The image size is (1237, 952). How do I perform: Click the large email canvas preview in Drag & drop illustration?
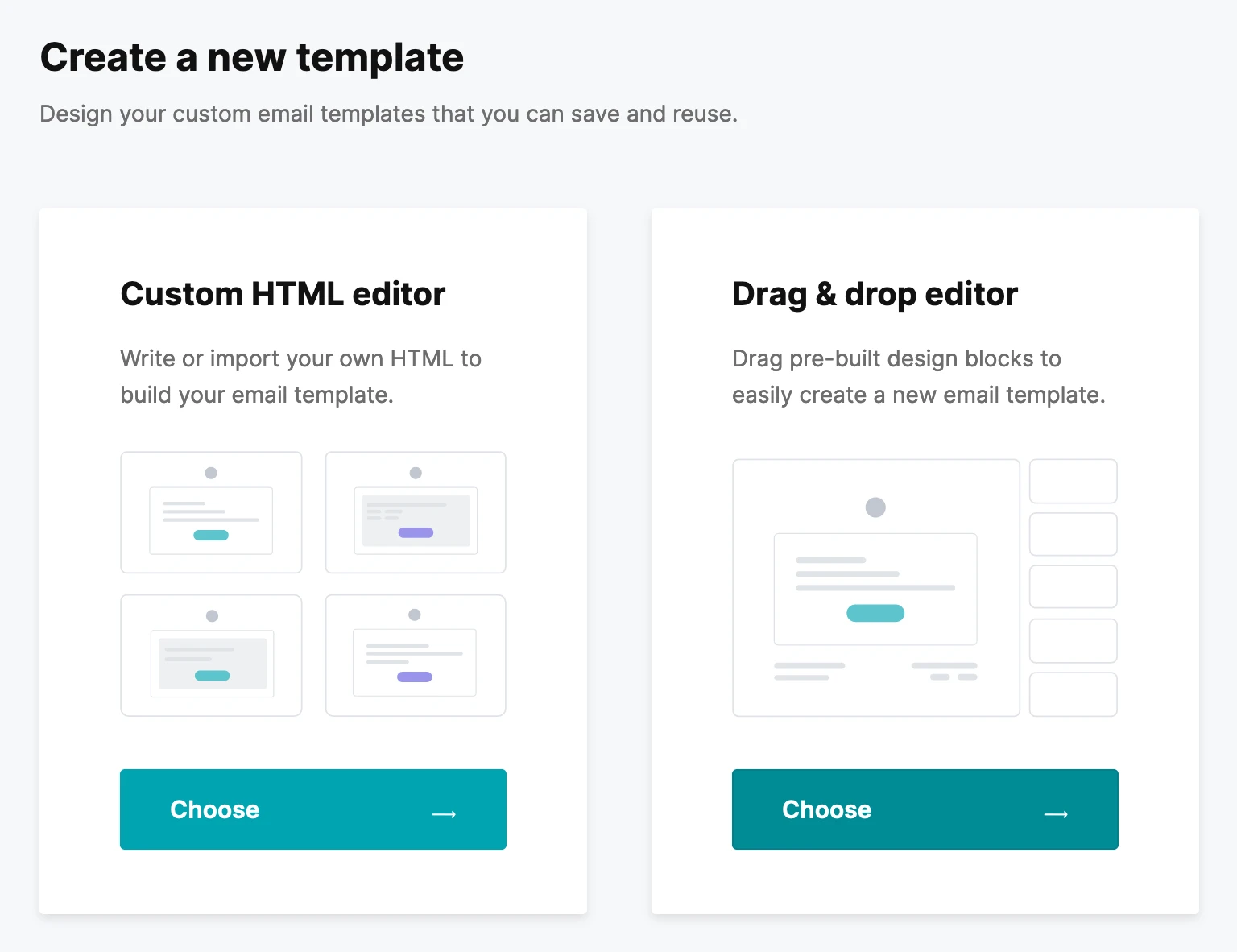pyautogui.click(x=875, y=587)
